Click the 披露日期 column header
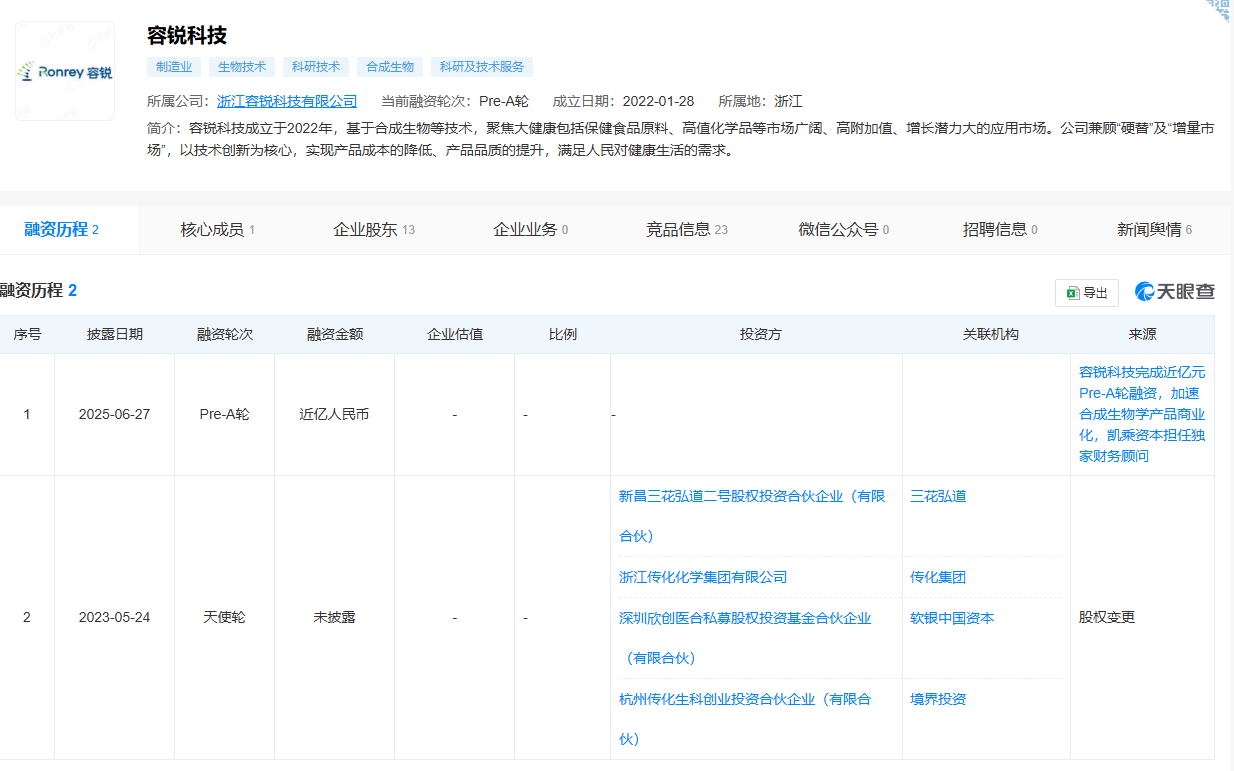 pos(114,335)
